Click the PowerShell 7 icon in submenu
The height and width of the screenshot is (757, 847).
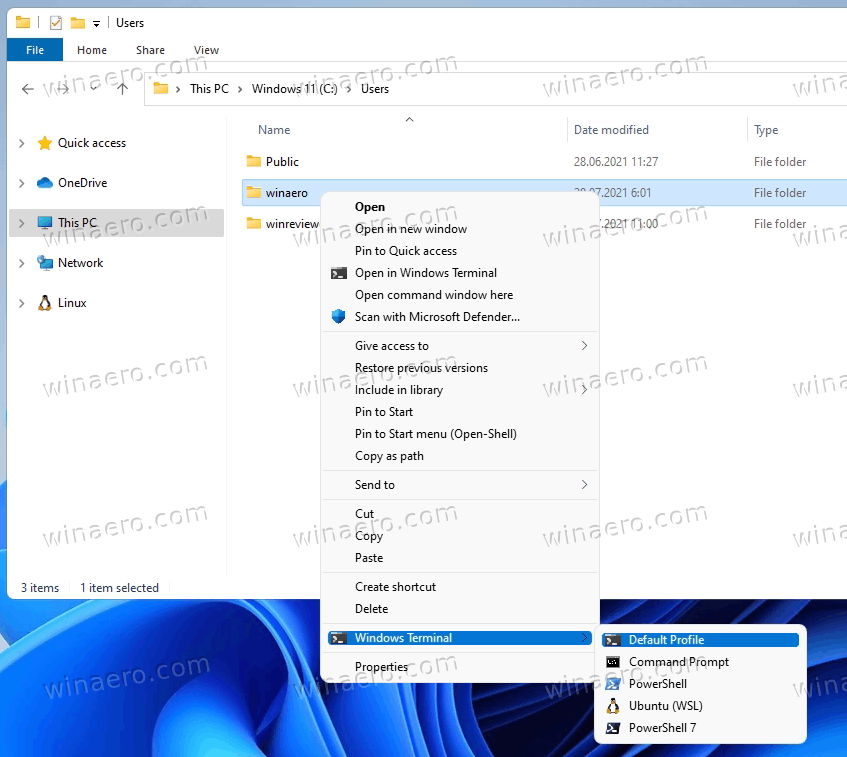pos(613,728)
